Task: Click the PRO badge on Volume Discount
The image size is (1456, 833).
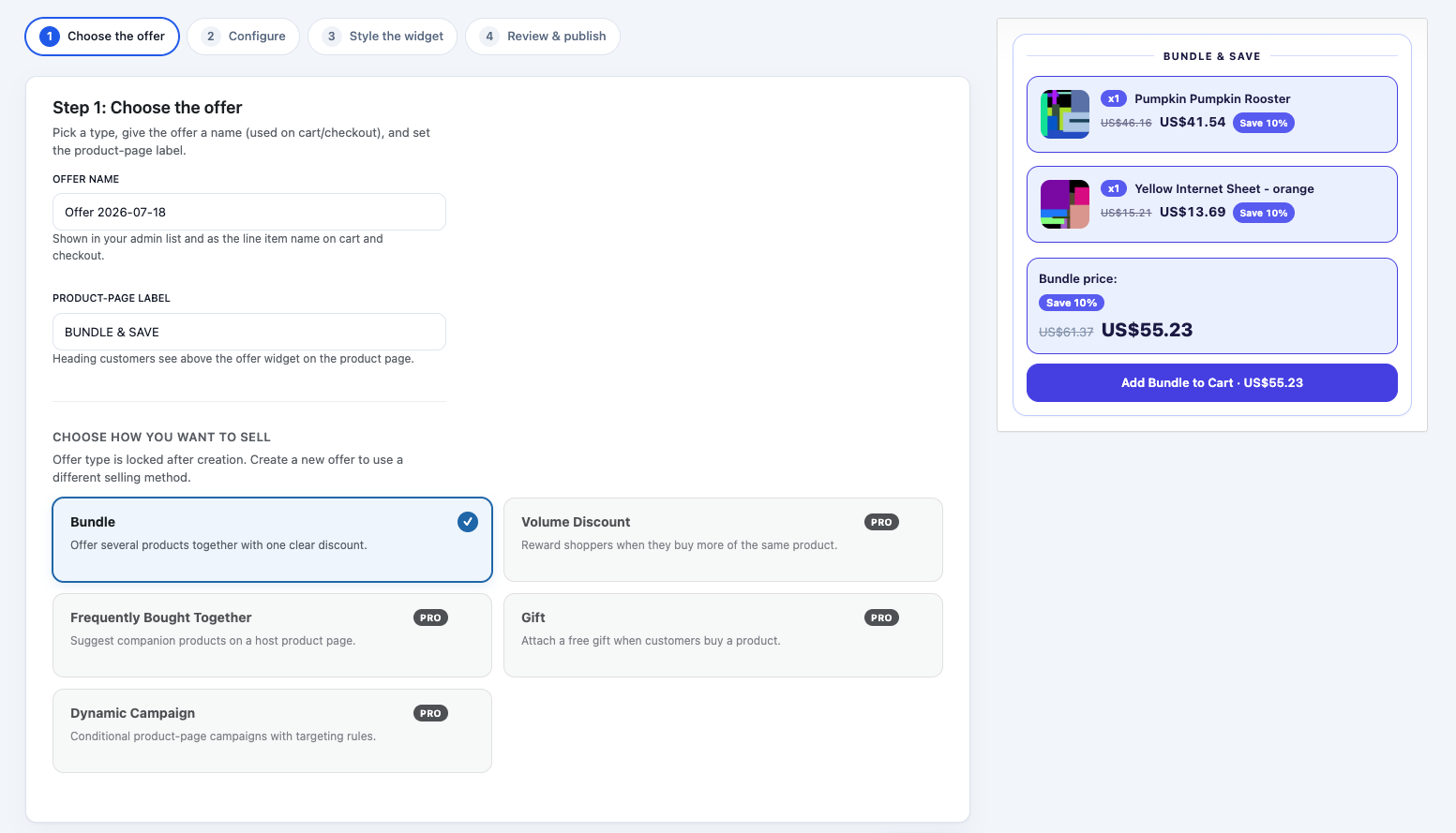Action: [x=881, y=522]
